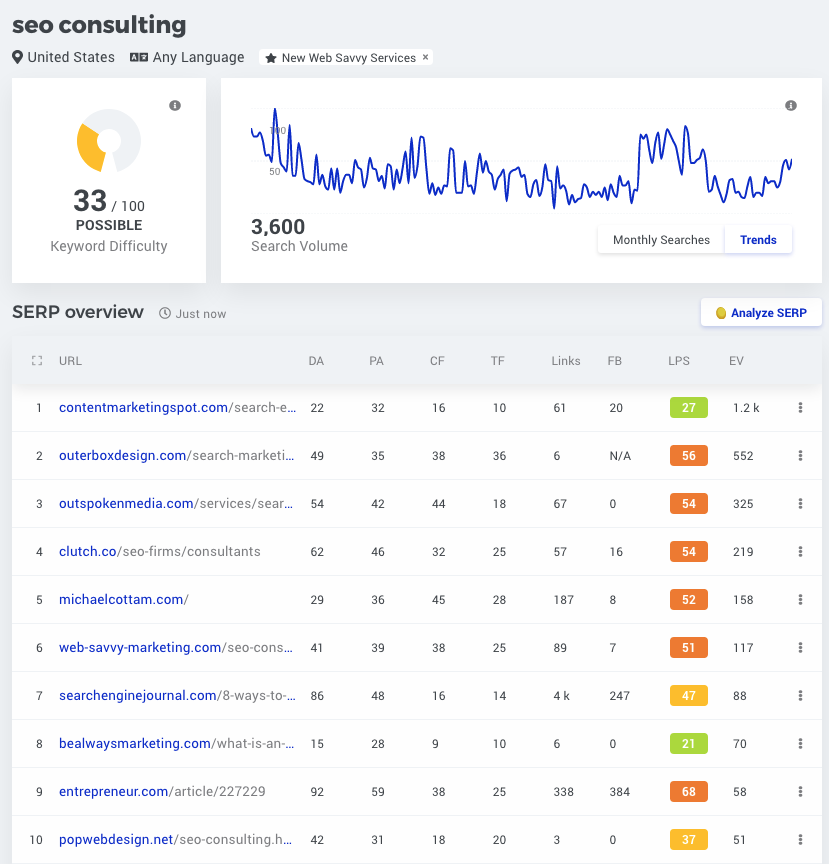
Task: Open bealwaysmarketing.com result link
Action: 176,743
